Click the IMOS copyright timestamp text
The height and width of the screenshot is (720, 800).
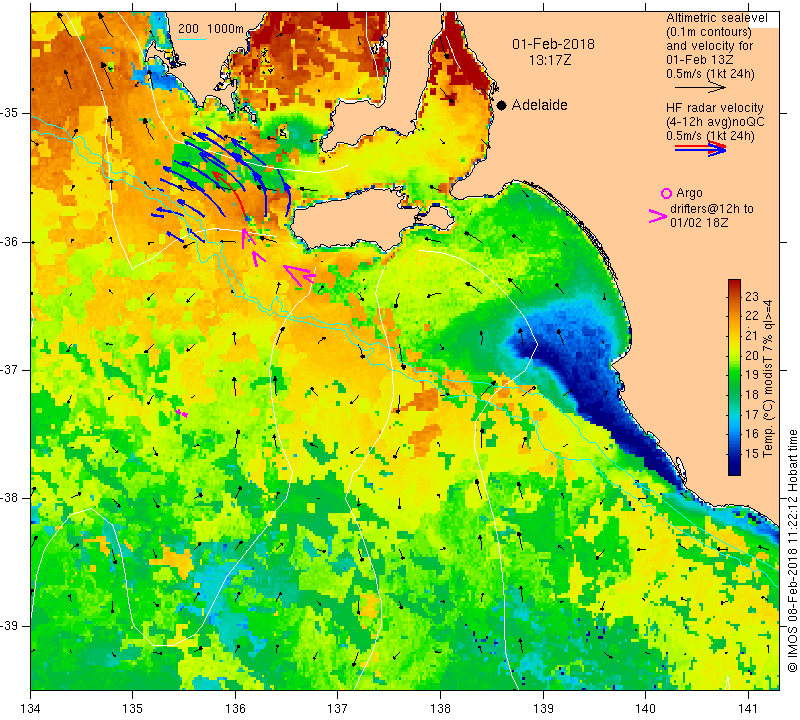[792, 550]
